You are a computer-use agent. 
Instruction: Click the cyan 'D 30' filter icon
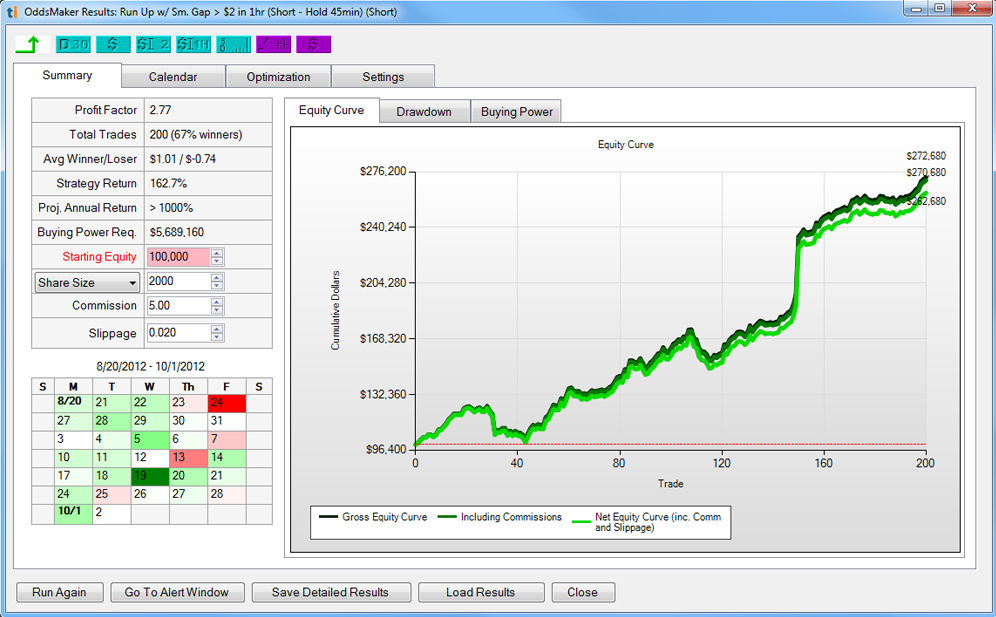72,44
